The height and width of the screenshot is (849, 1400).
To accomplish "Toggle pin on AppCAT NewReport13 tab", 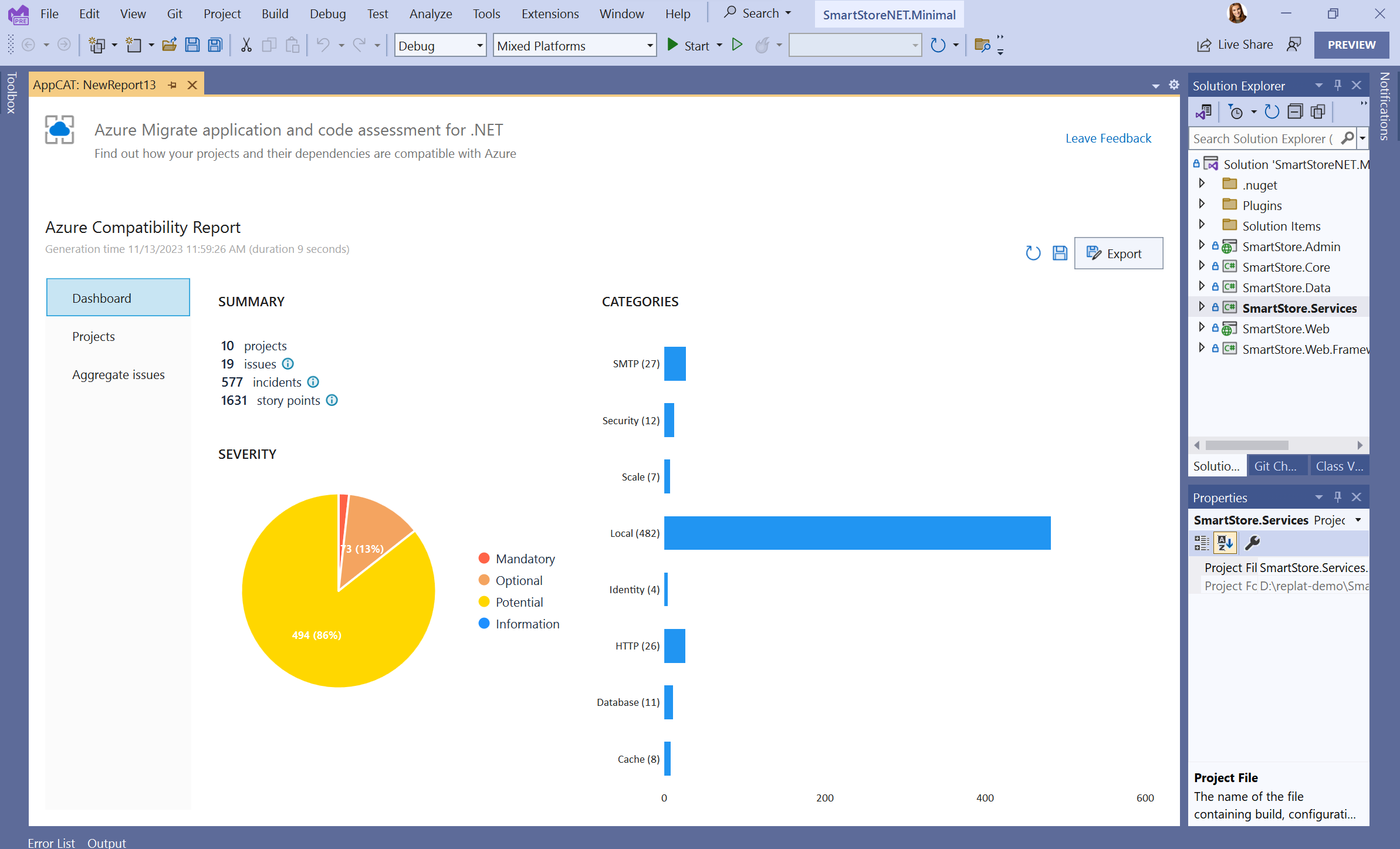I will pos(173,85).
